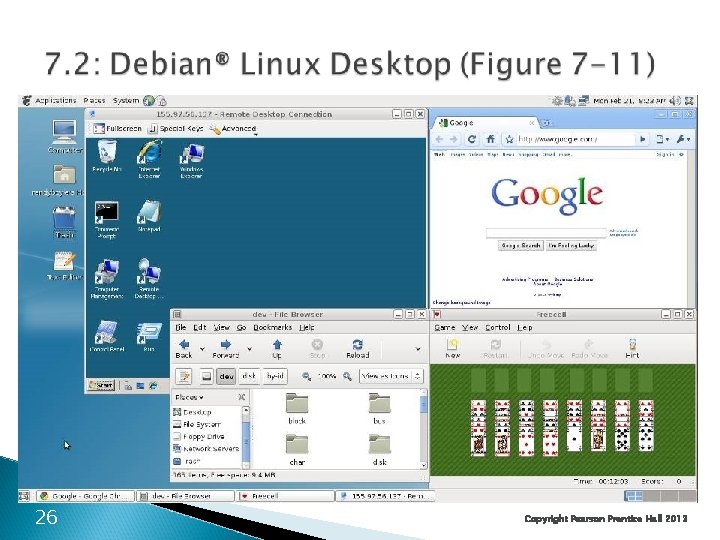The height and width of the screenshot is (540, 720).
Task: Click Fullscreen in Remote Desktop toolbar
Action: point(117,129)
